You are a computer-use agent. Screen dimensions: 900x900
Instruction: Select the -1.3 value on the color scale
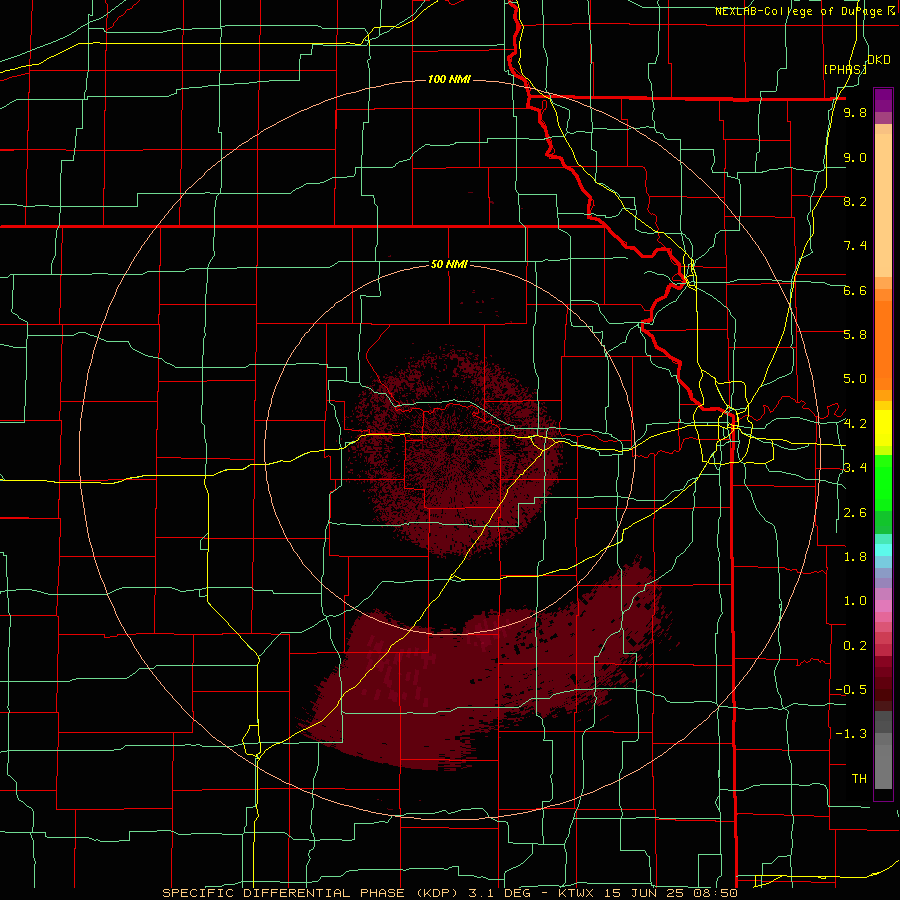tap(851, 734)
